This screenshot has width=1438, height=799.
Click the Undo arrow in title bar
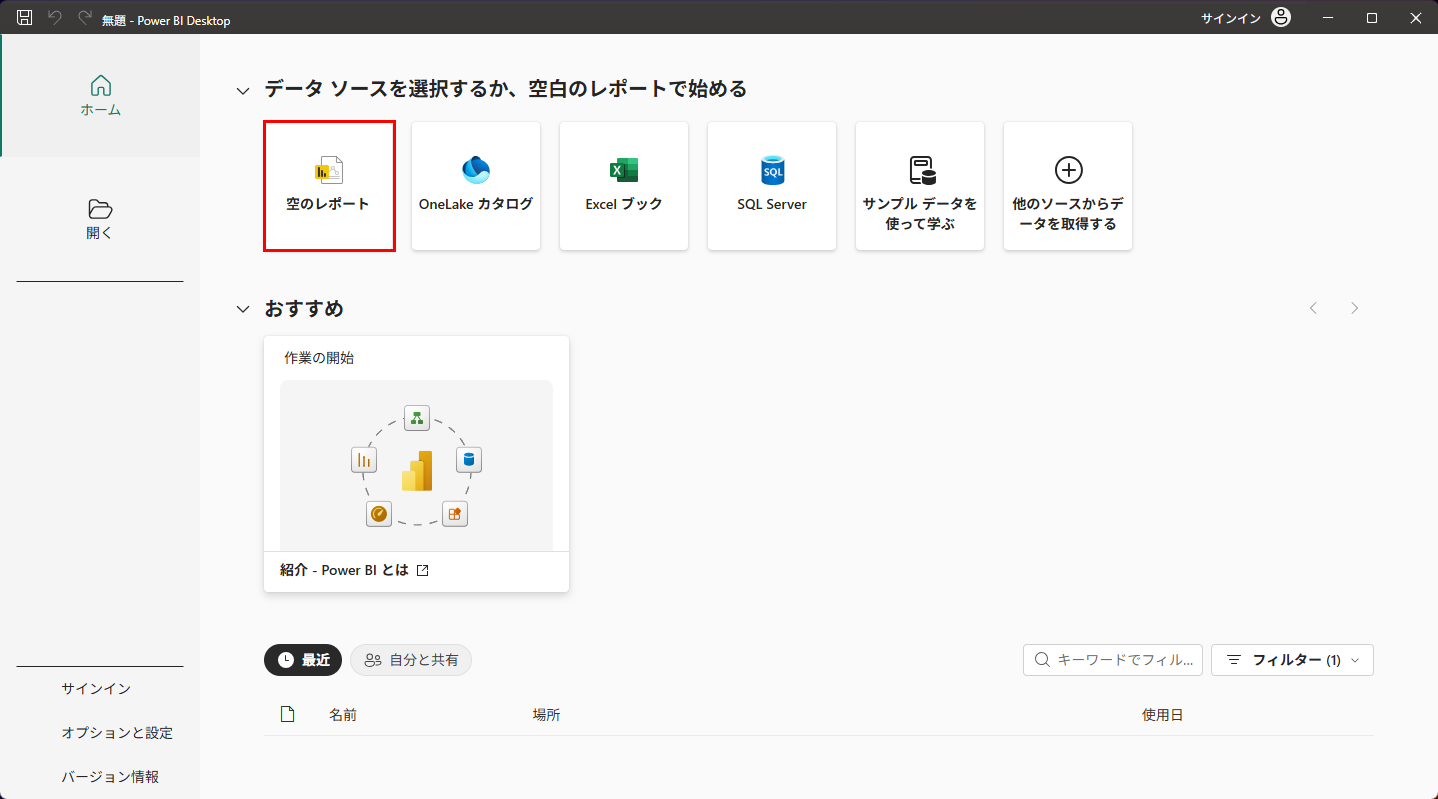pyautogui.click(x=55, y=18)
